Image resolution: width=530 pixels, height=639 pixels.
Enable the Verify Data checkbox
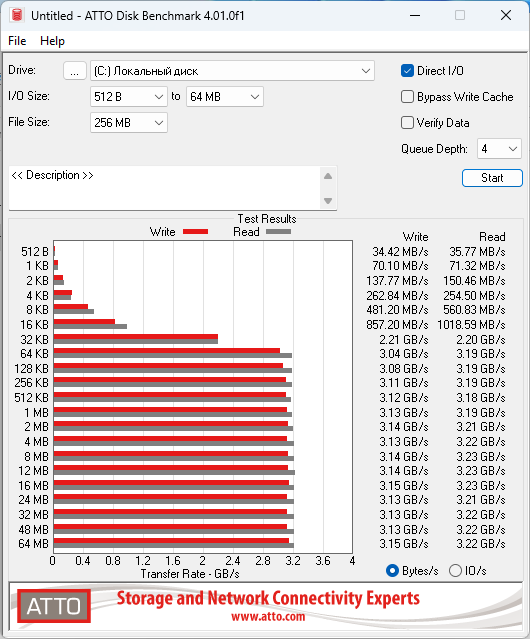pos(407,123)
